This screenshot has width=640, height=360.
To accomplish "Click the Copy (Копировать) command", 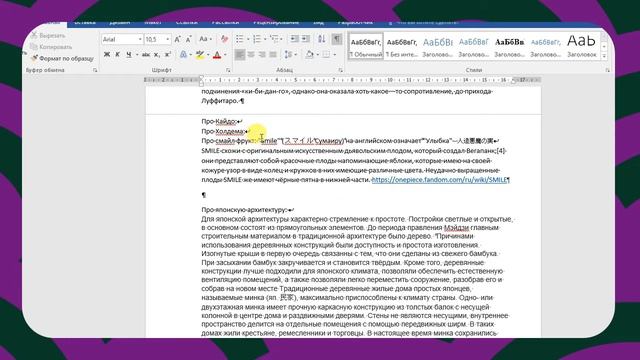I will click(51, 47).
